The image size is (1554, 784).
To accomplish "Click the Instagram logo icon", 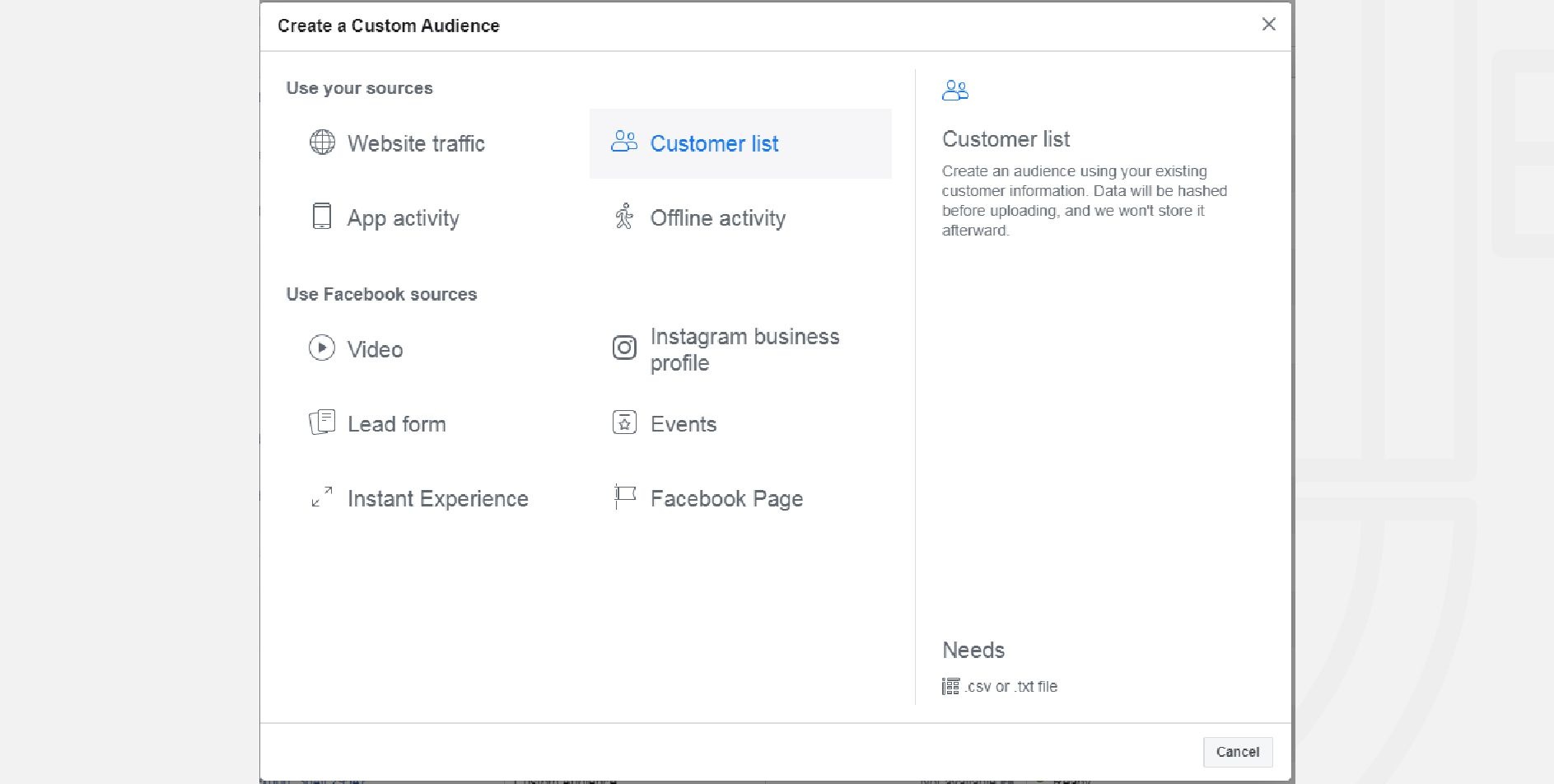I will click(x=624, y=348).
